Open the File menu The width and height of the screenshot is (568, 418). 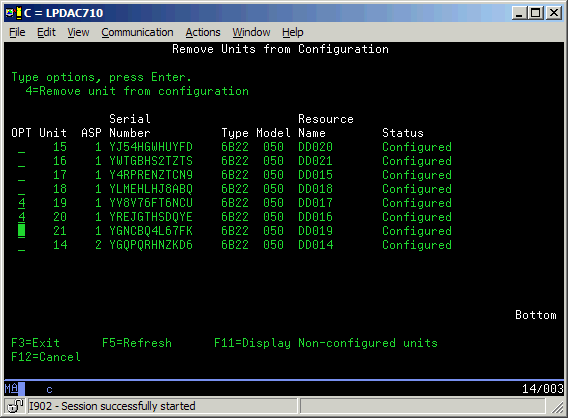coord(17,32)
